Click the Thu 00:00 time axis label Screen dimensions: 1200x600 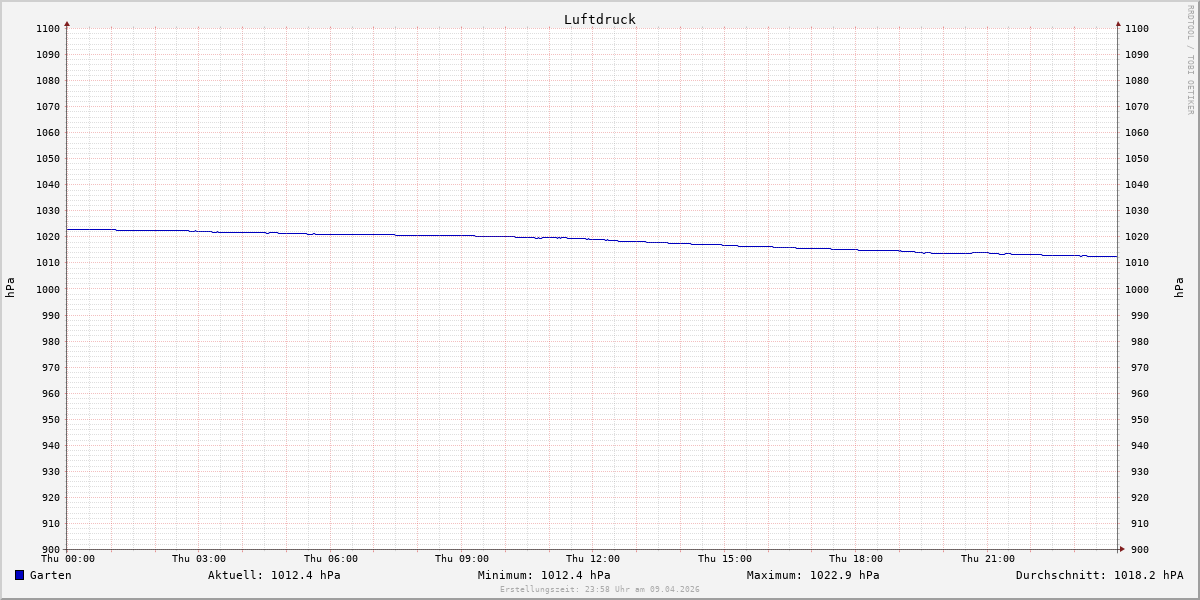tap(67, 559)
